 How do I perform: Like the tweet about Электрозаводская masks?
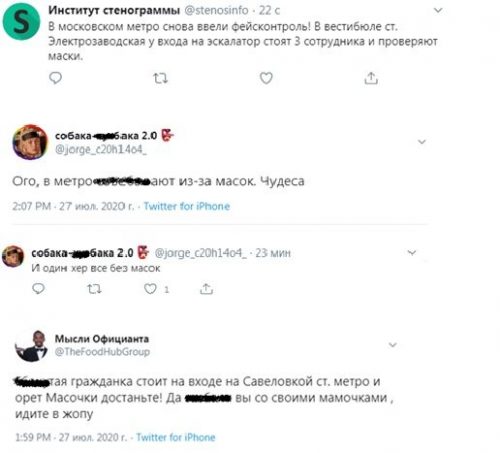tap(266, 78)
